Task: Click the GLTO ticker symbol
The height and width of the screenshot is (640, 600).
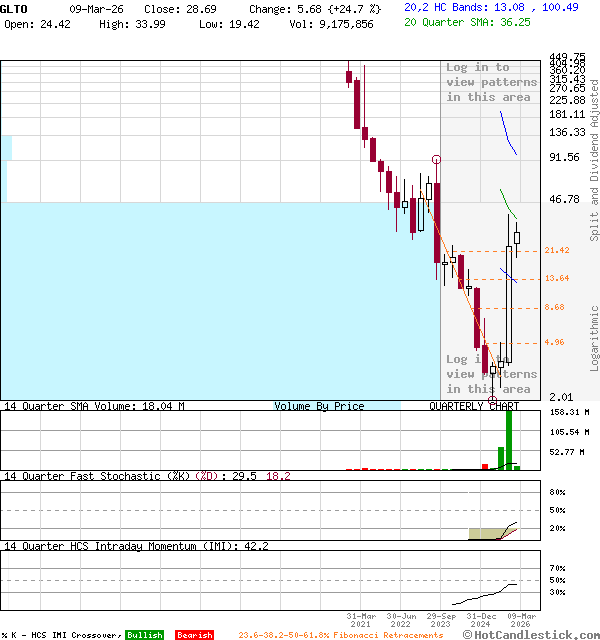Action: click(x=15, y=8)
